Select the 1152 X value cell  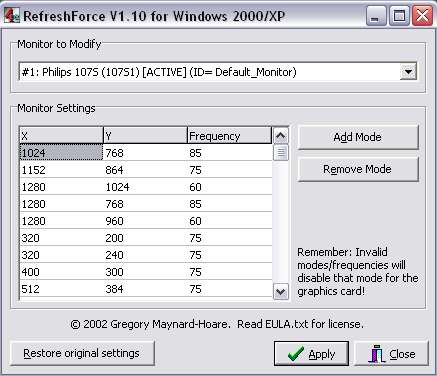click(x=61, y=170)
